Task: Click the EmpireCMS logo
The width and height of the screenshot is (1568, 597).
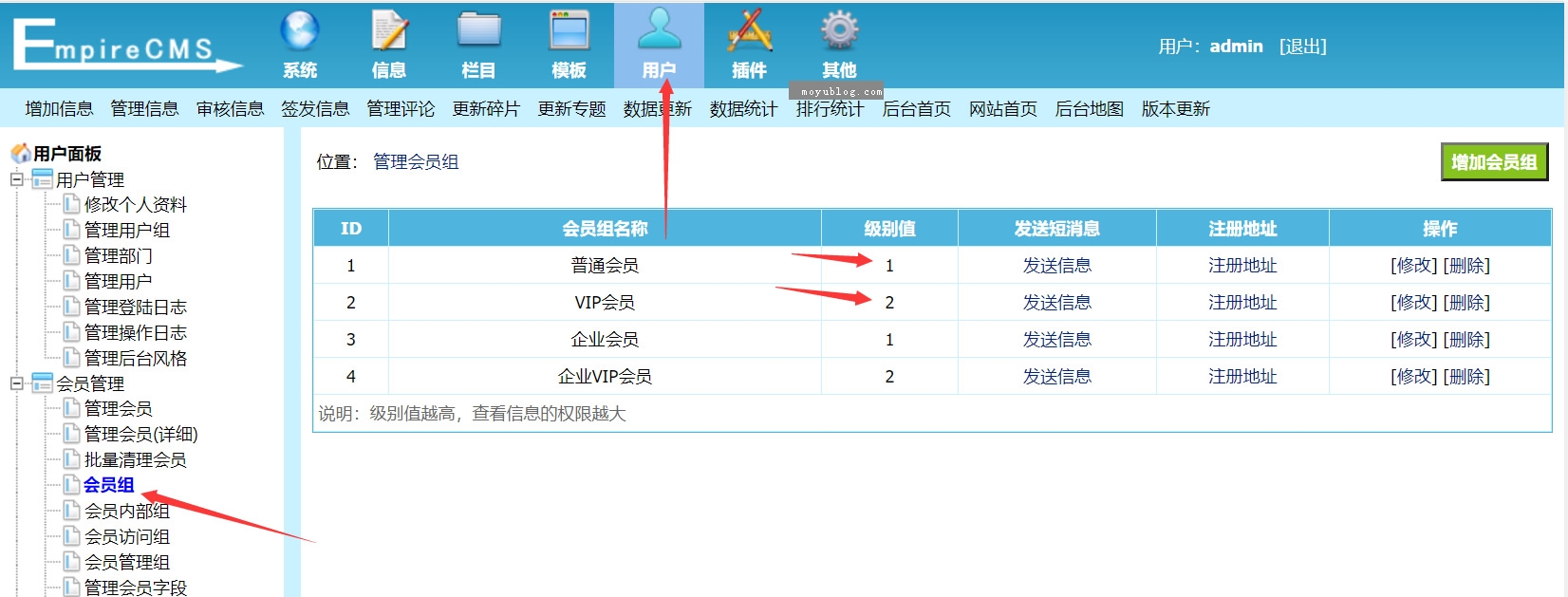Action: pyautogui.click(x=127, y=46)
